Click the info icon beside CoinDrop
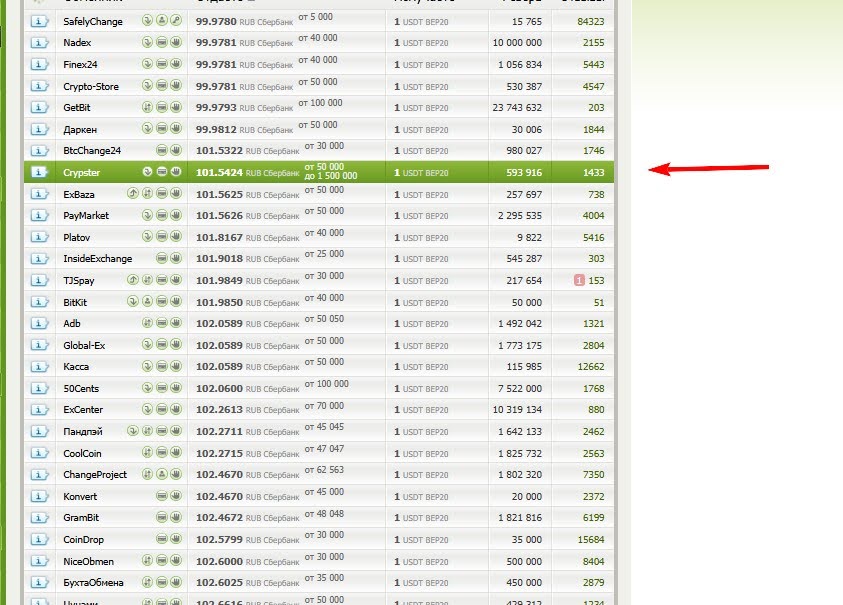Screen dimensions: 843x605 pos(39,539)
